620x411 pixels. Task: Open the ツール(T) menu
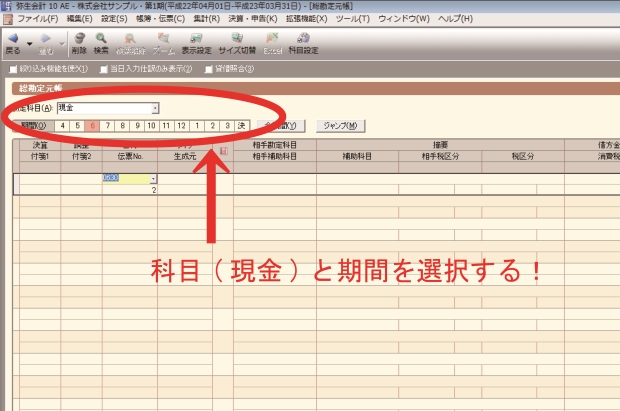click(353, 19)
